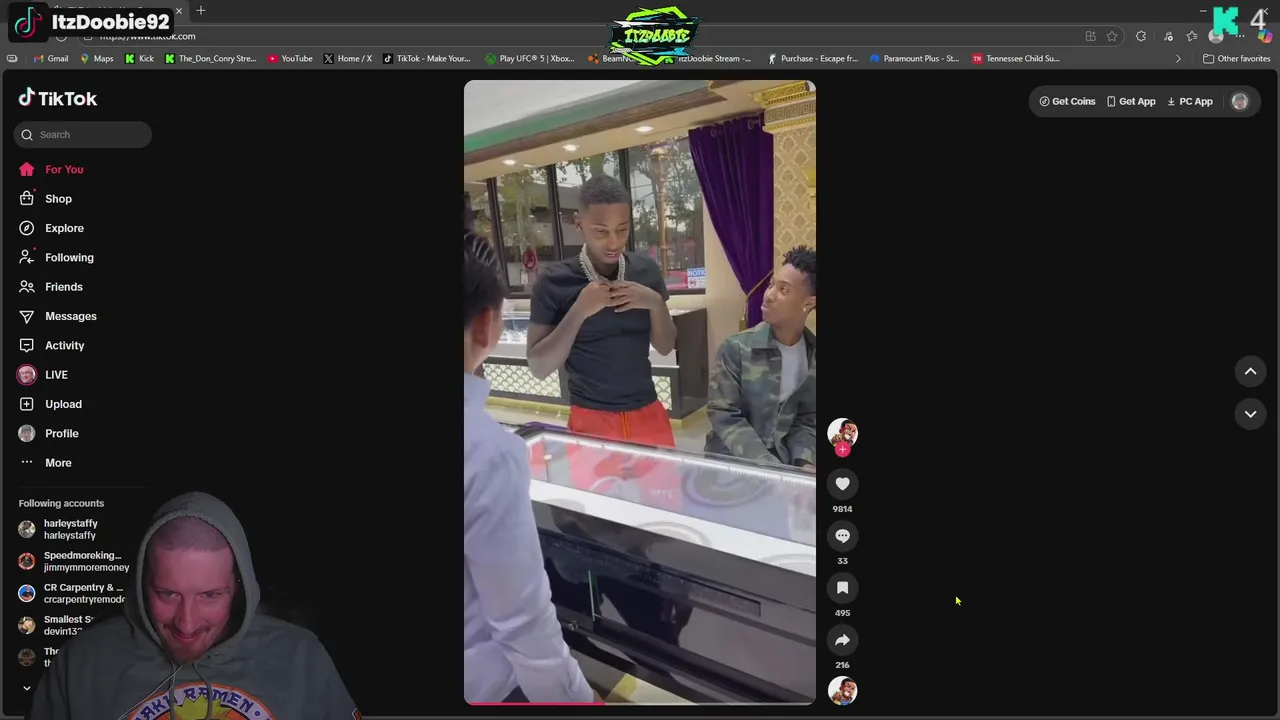The image size is (1280, 720).
Task: Open the For You feed
Action: click(64, 169)
